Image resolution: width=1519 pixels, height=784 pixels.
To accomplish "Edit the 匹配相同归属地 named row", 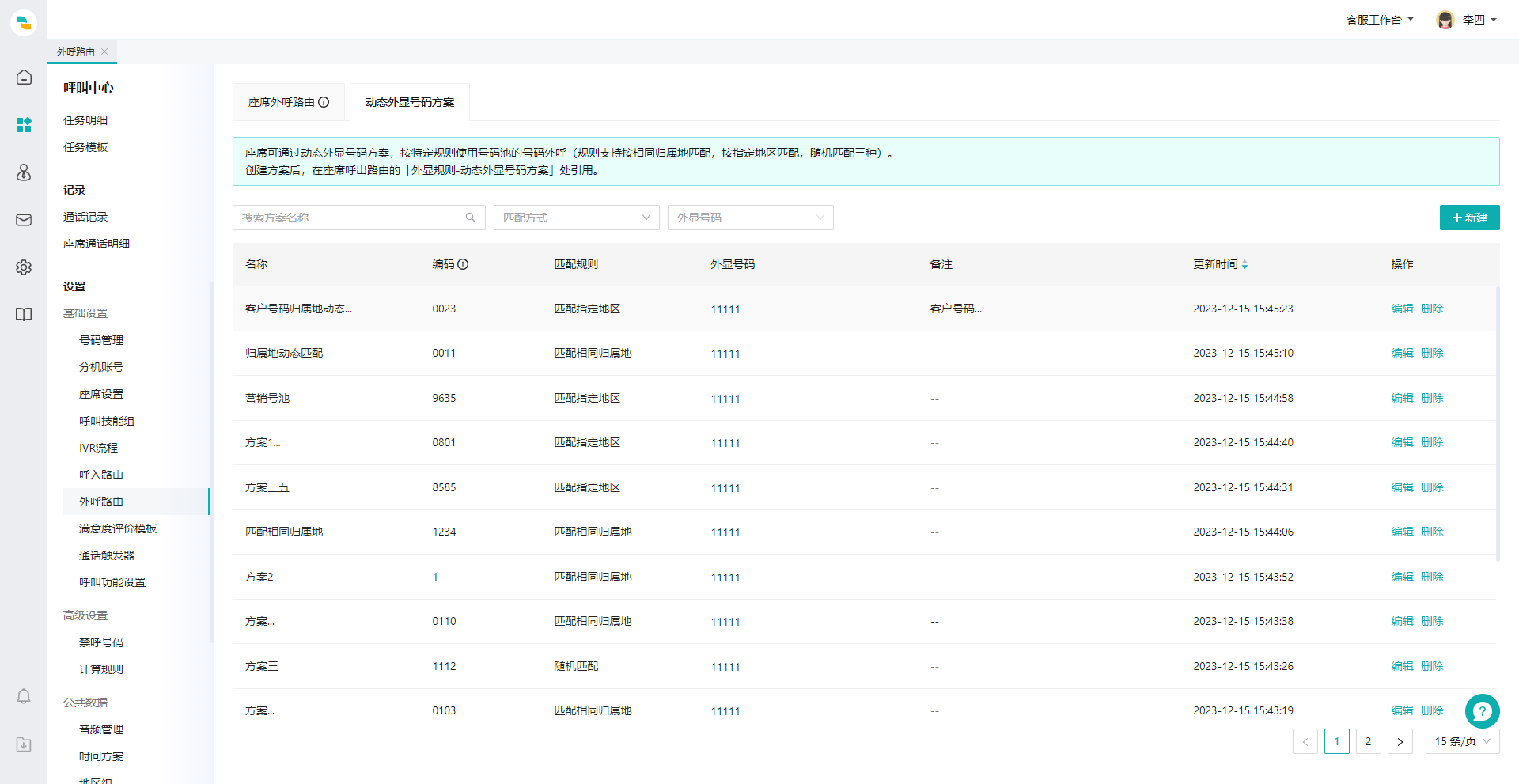I will 1402,532.
